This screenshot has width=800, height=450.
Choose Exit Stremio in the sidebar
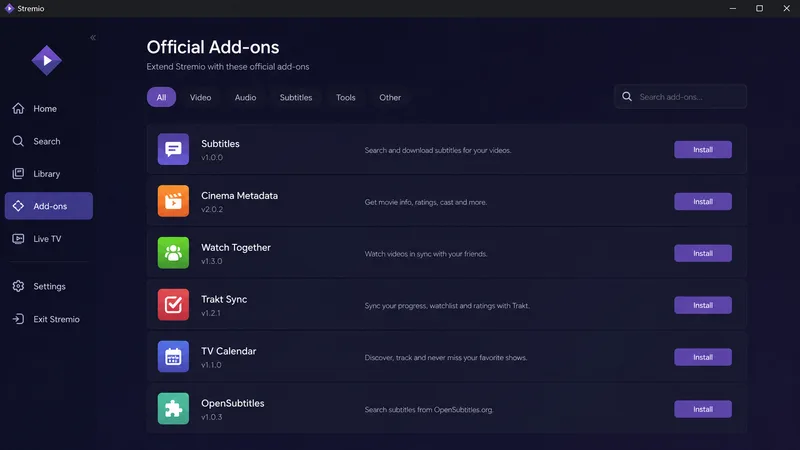56,319
